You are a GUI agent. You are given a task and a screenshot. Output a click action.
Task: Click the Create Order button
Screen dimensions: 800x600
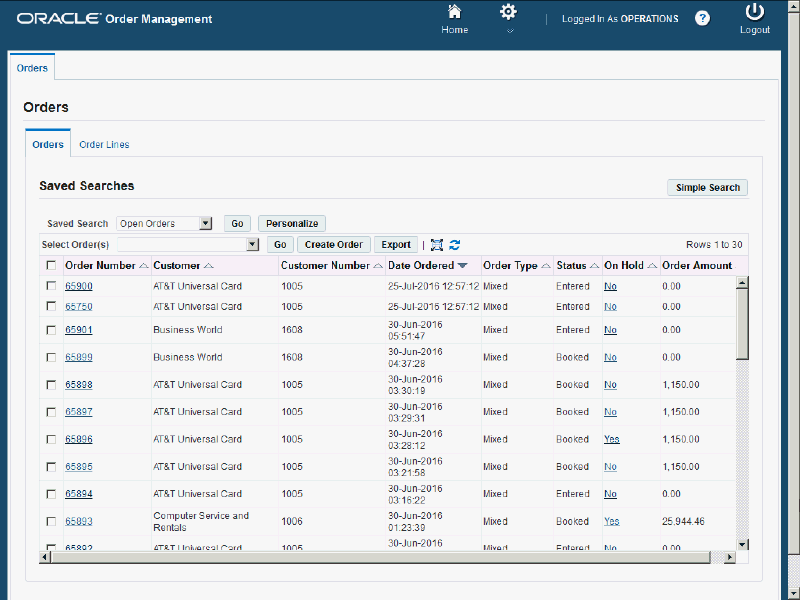(334, 244)
